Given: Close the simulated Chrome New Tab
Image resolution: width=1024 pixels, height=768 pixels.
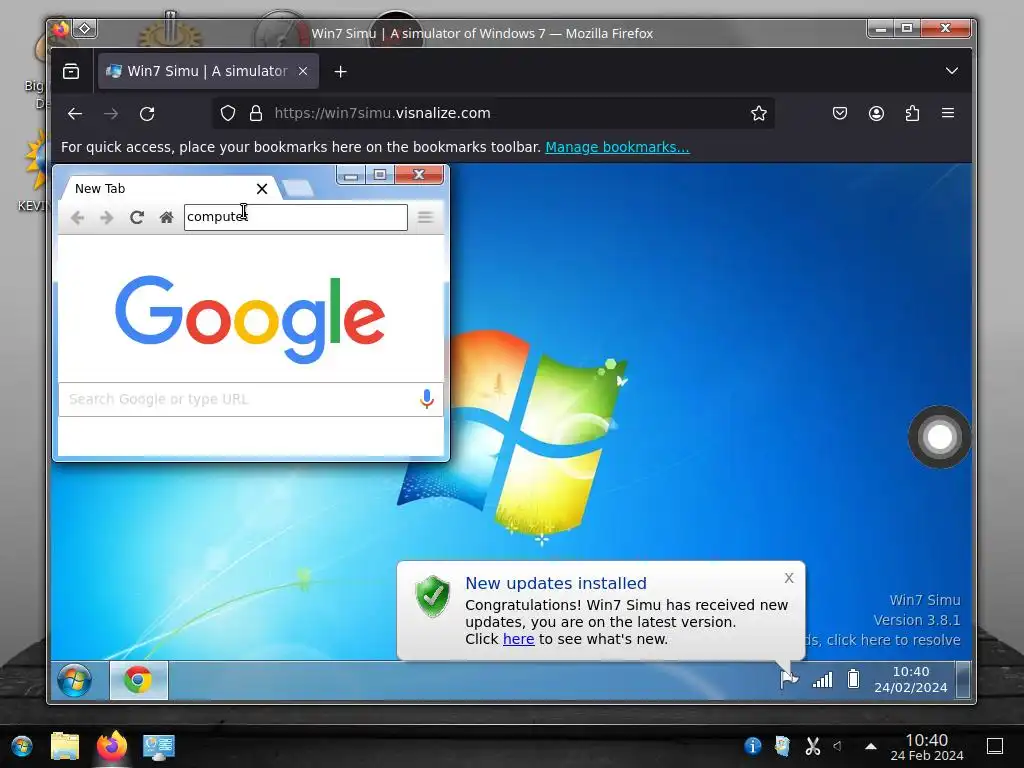Looking at the screenshot, I should 262,189.
